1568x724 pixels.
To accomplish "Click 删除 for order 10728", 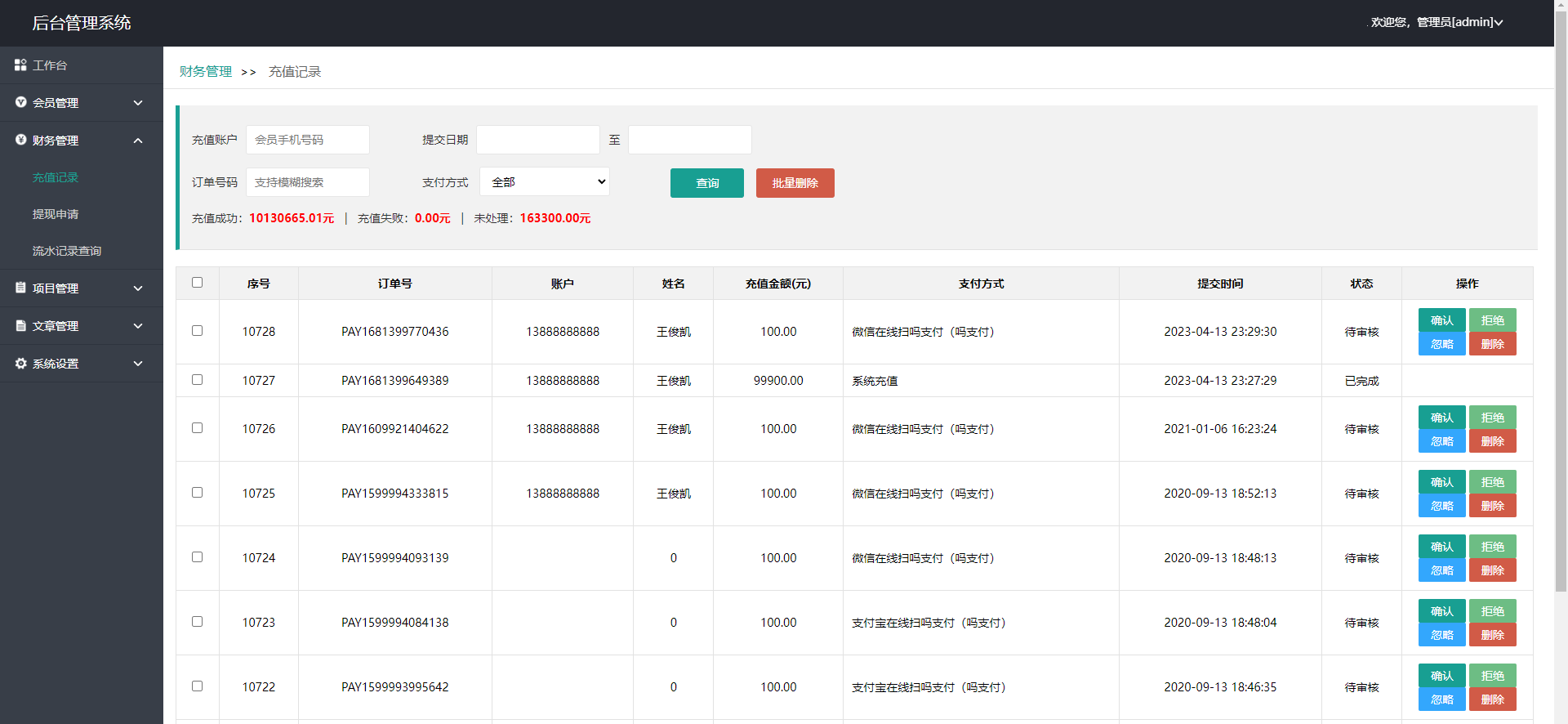I will (x=1493, y=344).
